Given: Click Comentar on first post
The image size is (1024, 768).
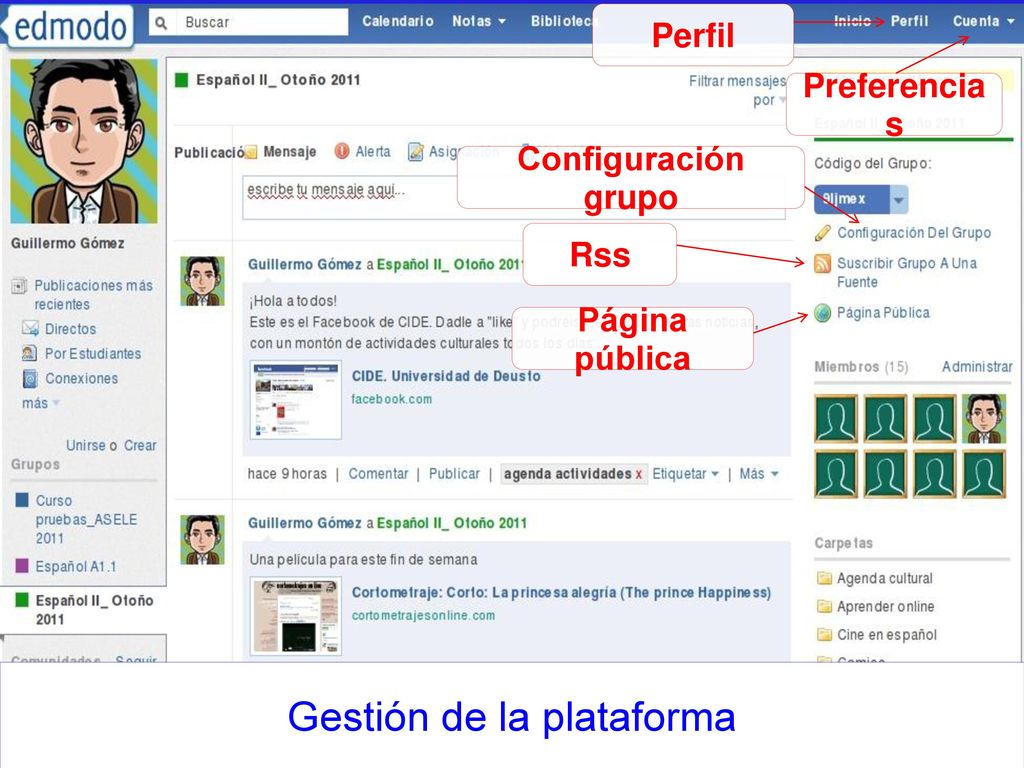Looking at the screenshot, I should click(x=378, y=473).
